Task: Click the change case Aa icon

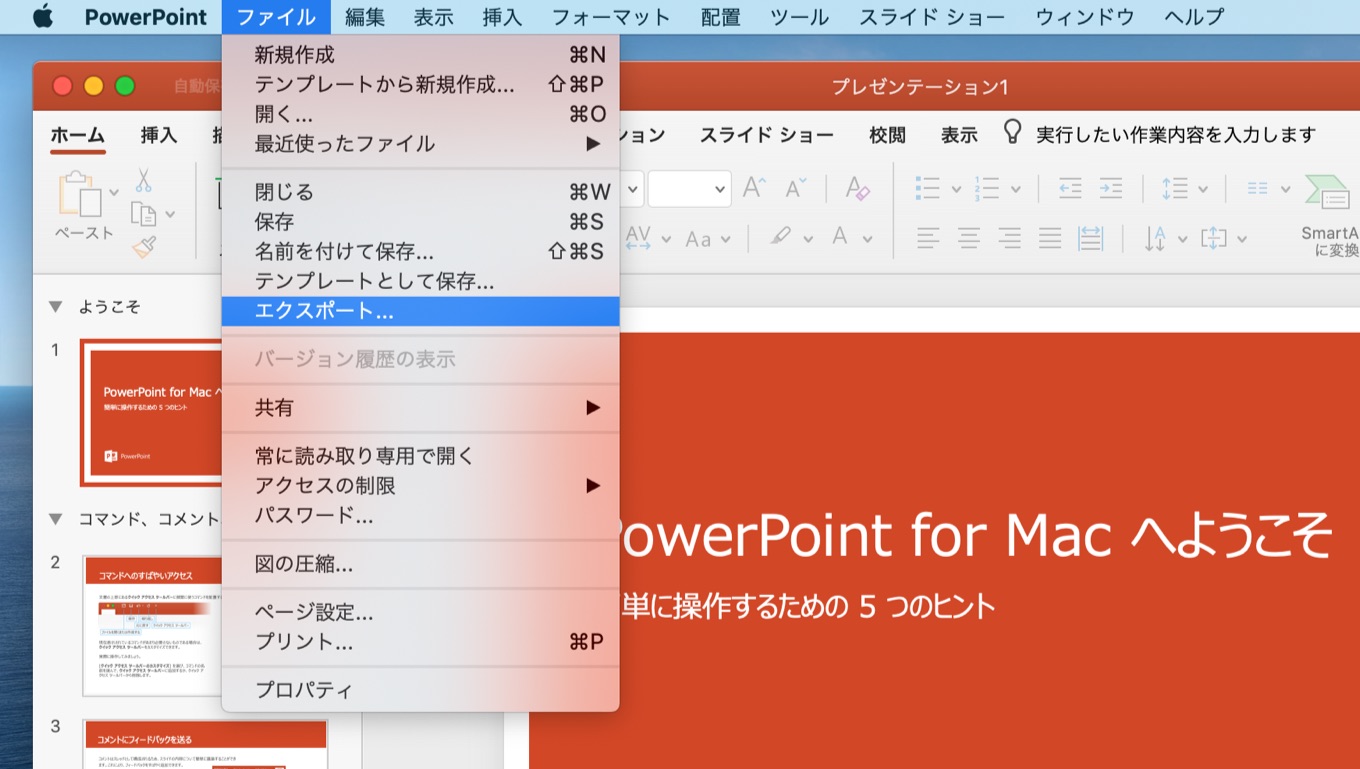Action: click(698, 239)
